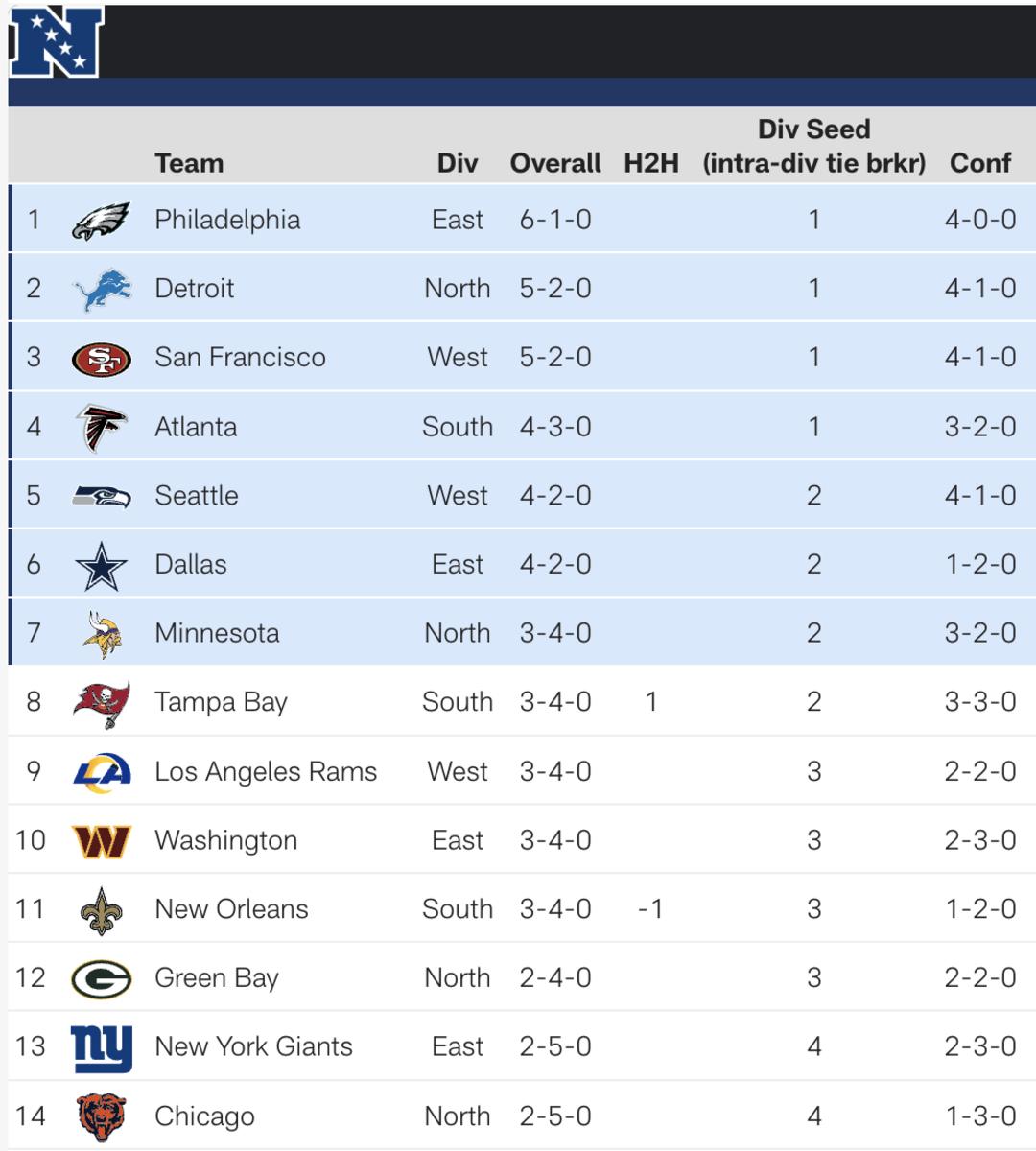Image resolution: width=1036 pixels, height=1151 pixels.
Task: Select the New York Giants row name
Action: (253, 1046)
